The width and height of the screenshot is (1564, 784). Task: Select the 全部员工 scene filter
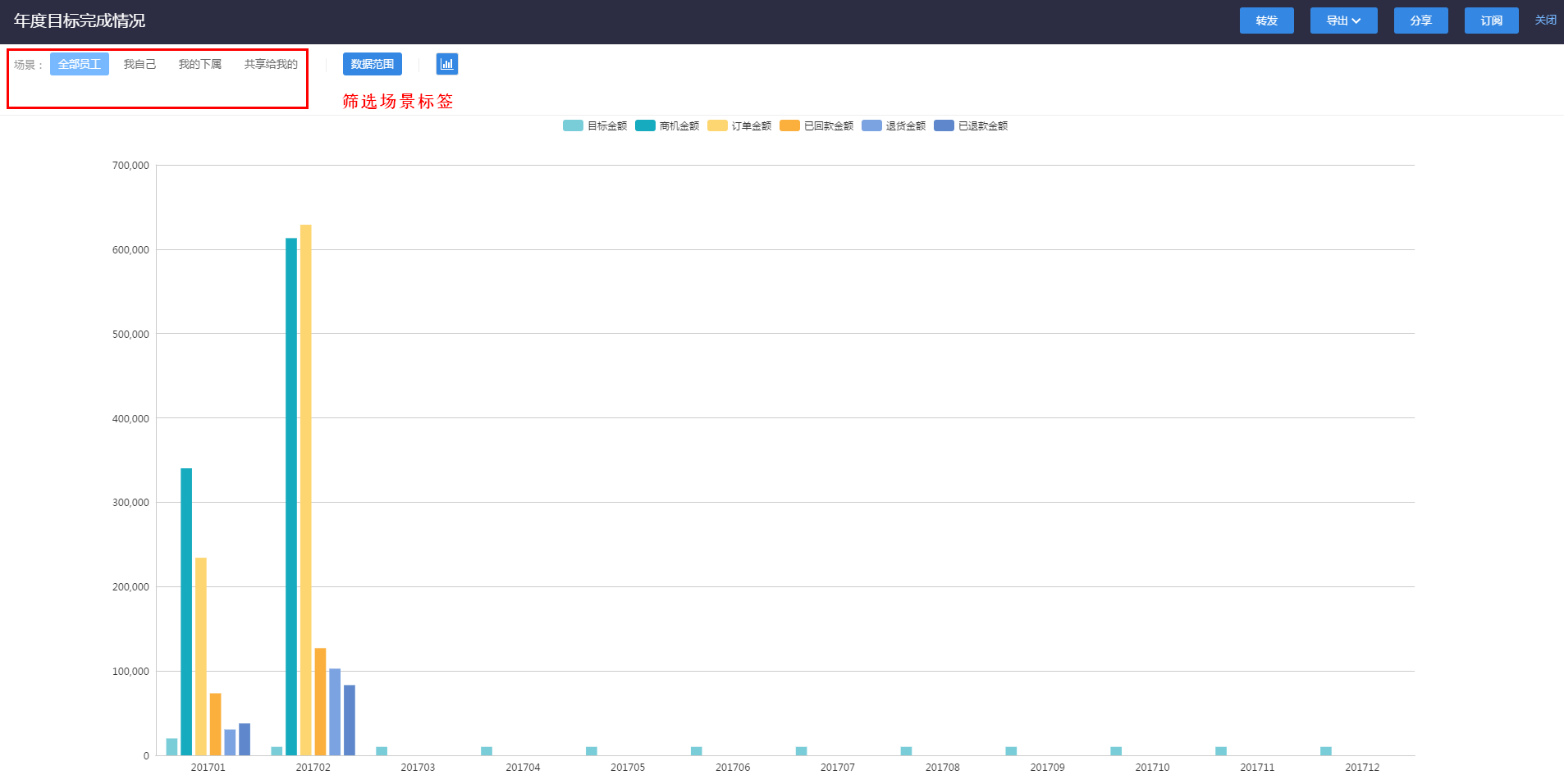80,64
